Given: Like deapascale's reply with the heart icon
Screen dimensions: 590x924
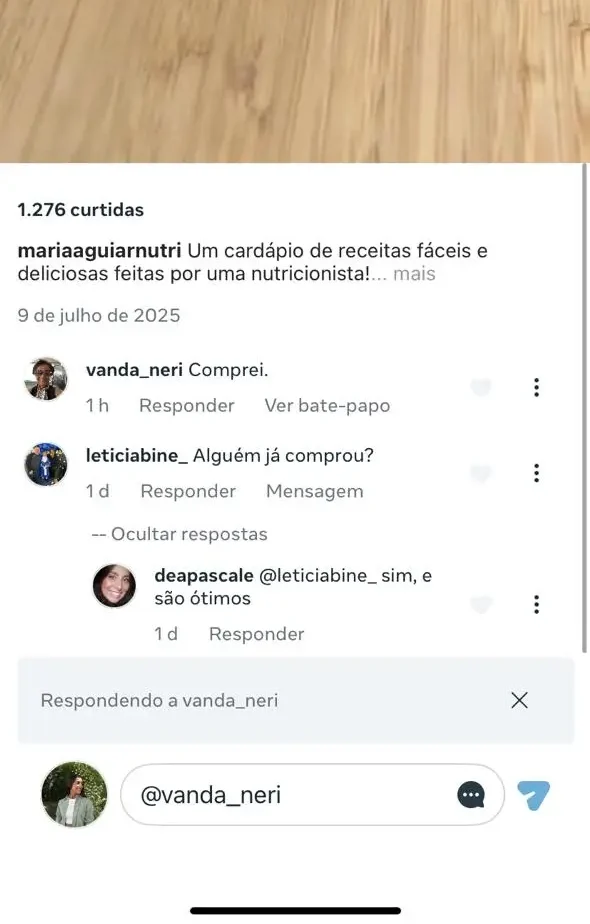Looking at the screenshot, I should point(481,604).
